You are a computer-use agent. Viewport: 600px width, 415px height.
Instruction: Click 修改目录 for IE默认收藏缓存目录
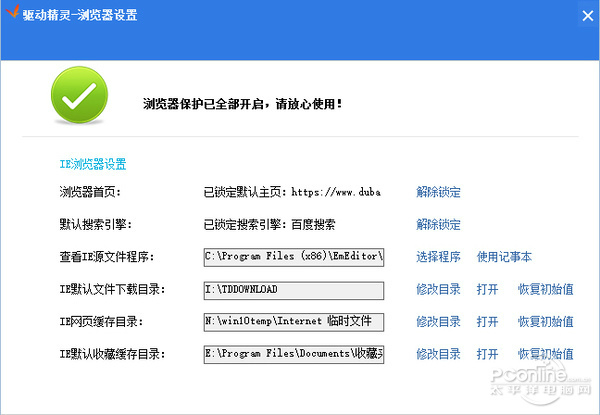(x=438, y=354)
